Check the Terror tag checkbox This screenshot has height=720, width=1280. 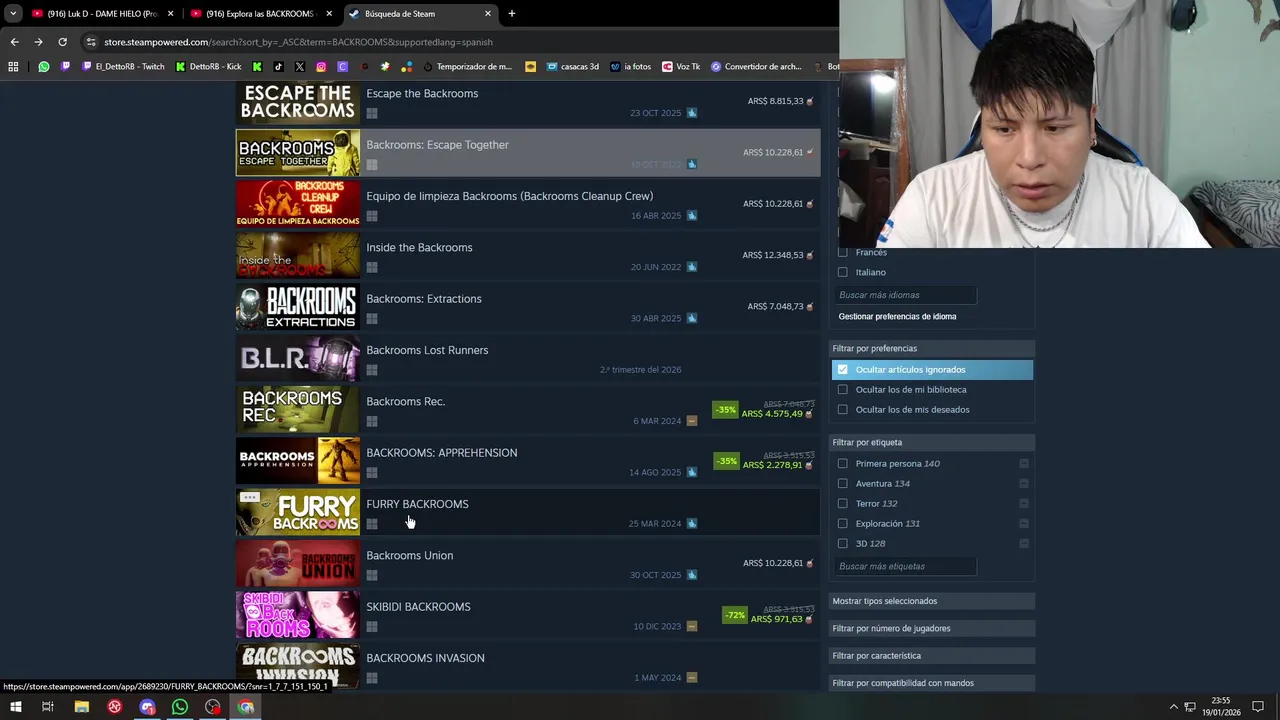point(842,504)
